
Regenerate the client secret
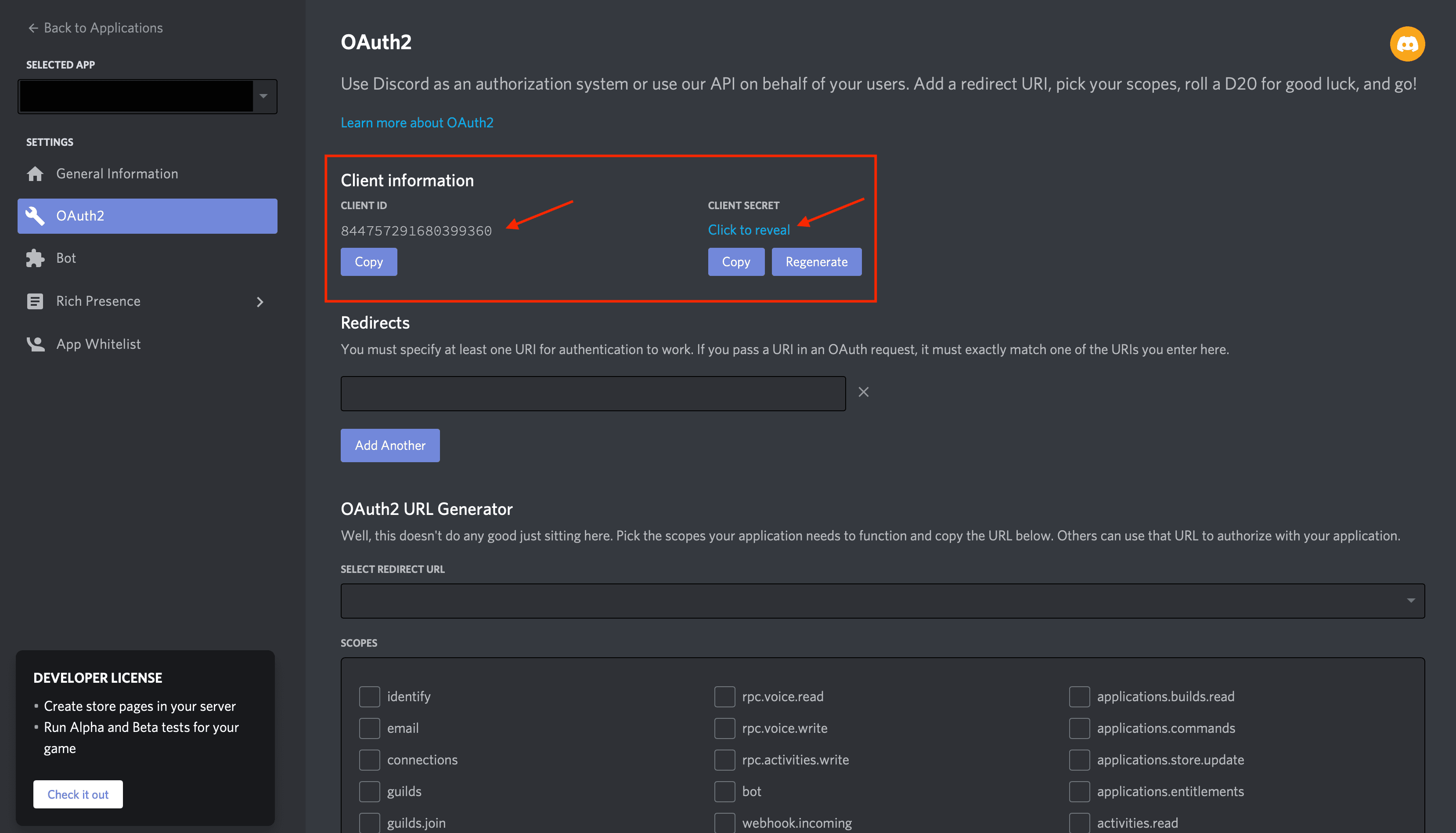click(x=816, y=262)
